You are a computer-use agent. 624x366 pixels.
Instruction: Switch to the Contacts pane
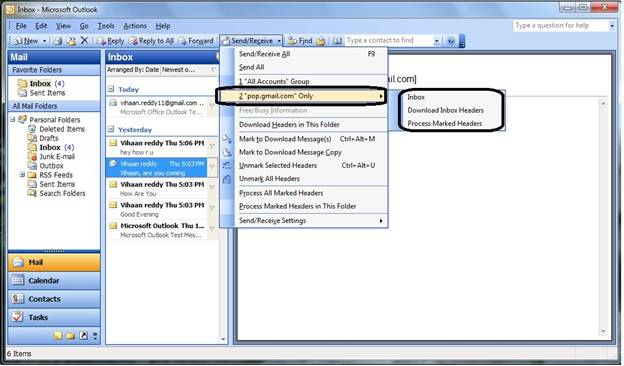click(54, 299)
